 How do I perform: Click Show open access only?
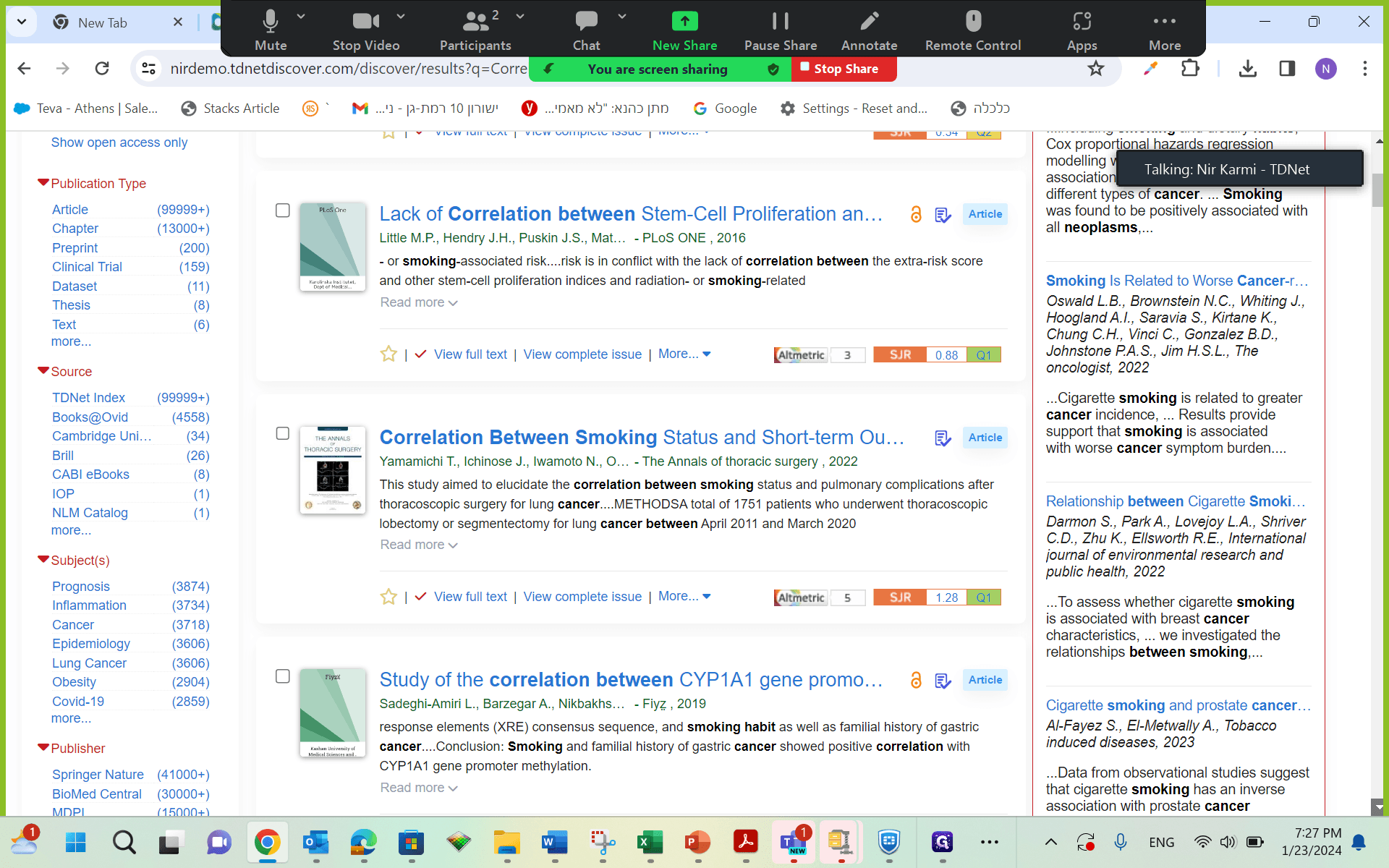[x=119, y=142]
